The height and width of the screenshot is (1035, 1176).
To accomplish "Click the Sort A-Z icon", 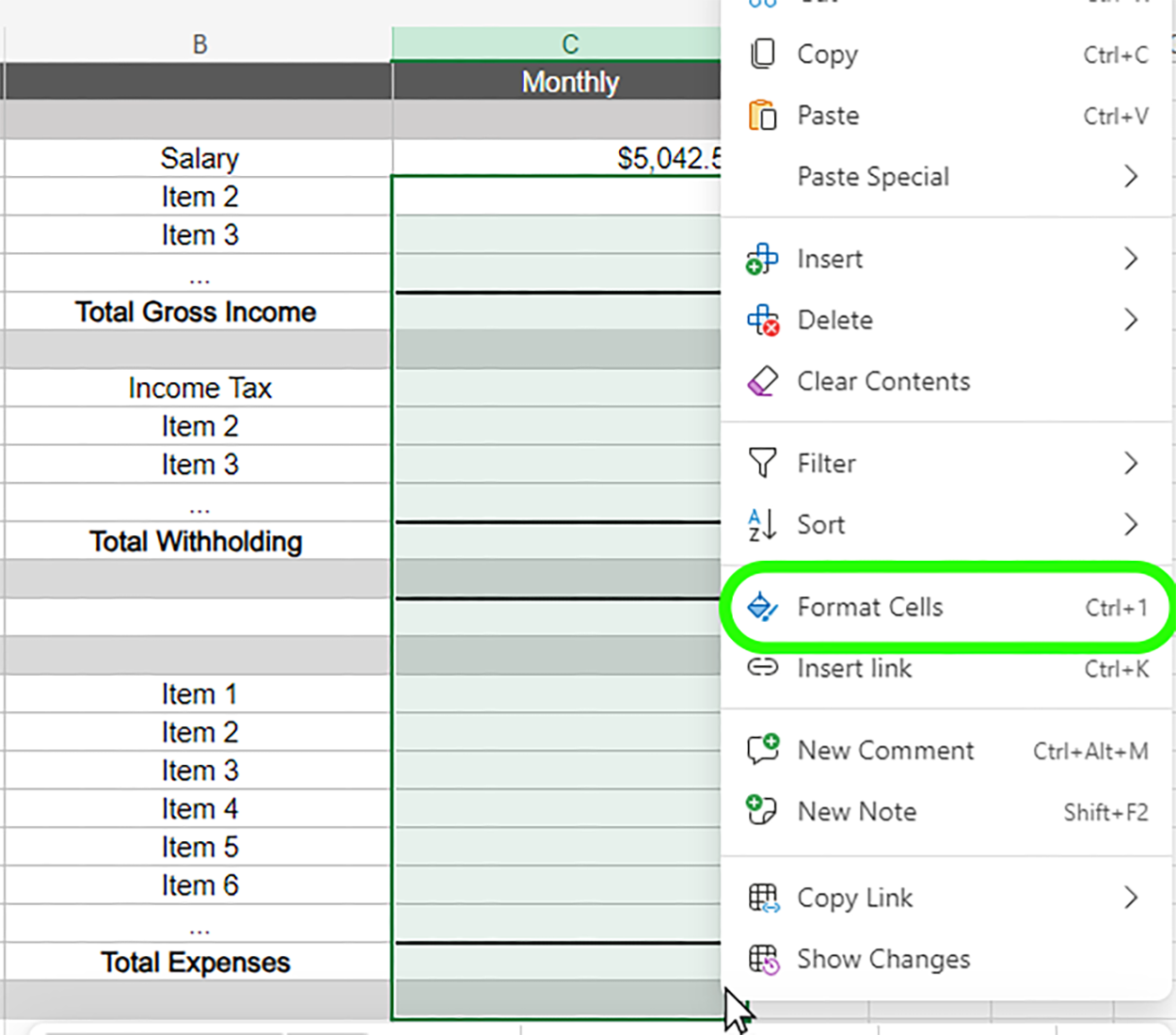I will 763,524.
